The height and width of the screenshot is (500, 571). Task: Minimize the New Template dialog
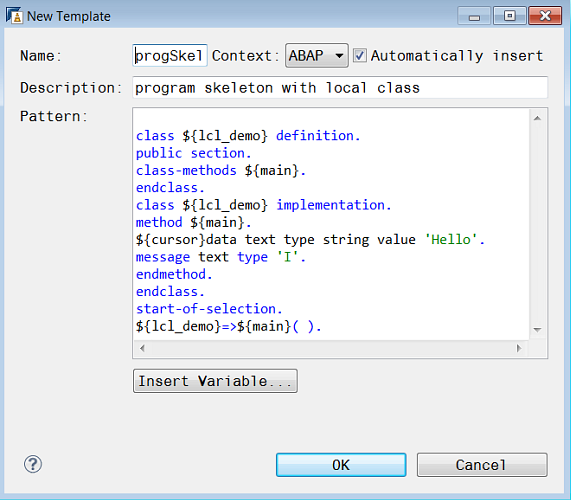[x=474, y=16]
